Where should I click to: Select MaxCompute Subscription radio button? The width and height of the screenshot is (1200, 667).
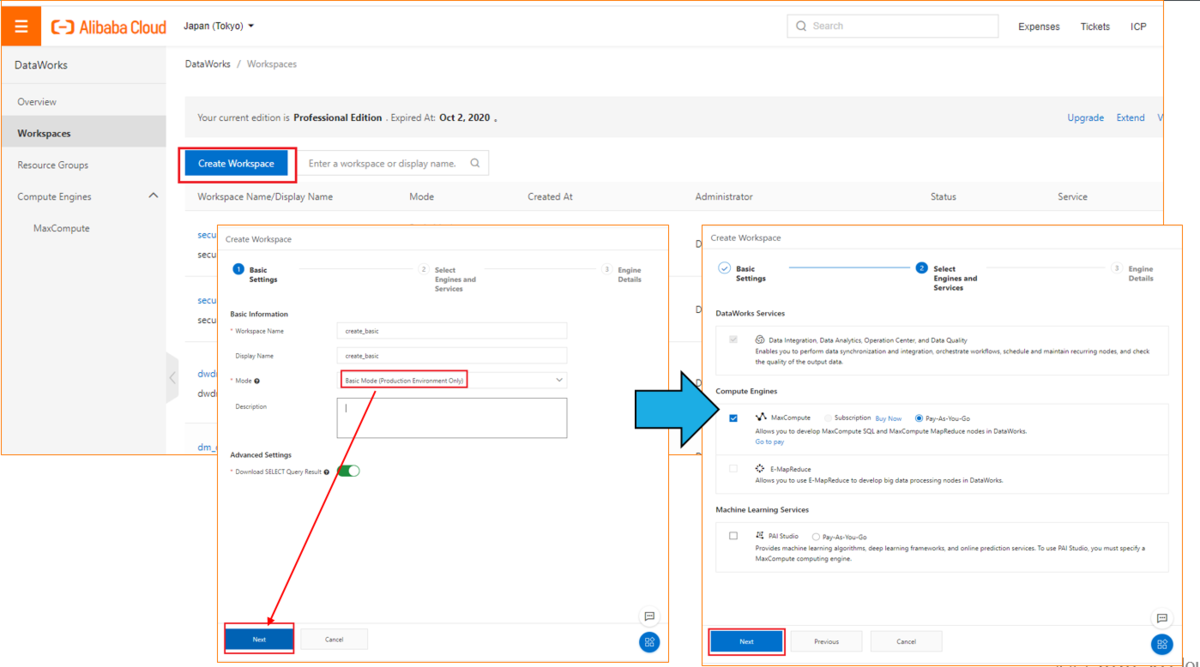pyautogui.click(x=827, y=418)
